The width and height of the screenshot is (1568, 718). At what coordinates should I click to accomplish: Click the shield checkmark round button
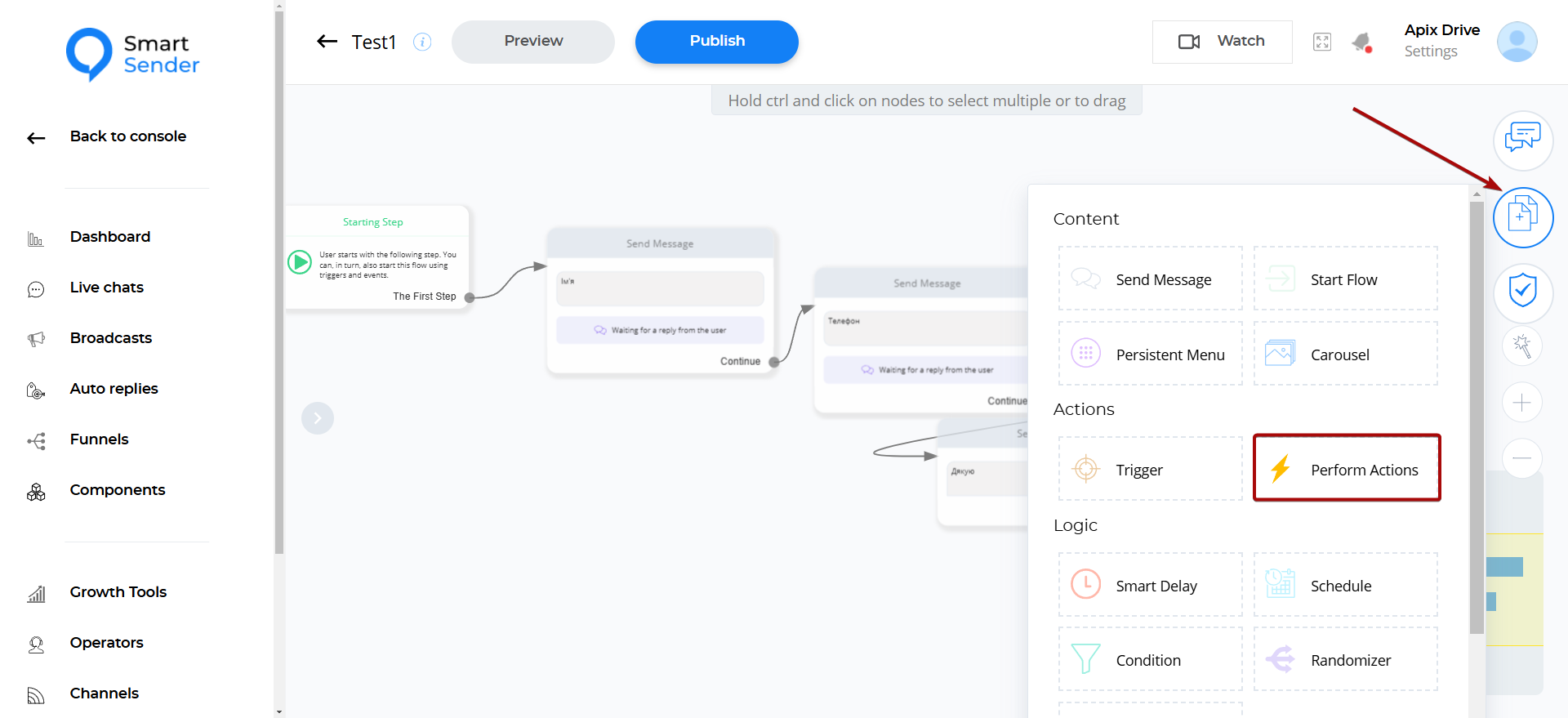tap(1523, 292)
